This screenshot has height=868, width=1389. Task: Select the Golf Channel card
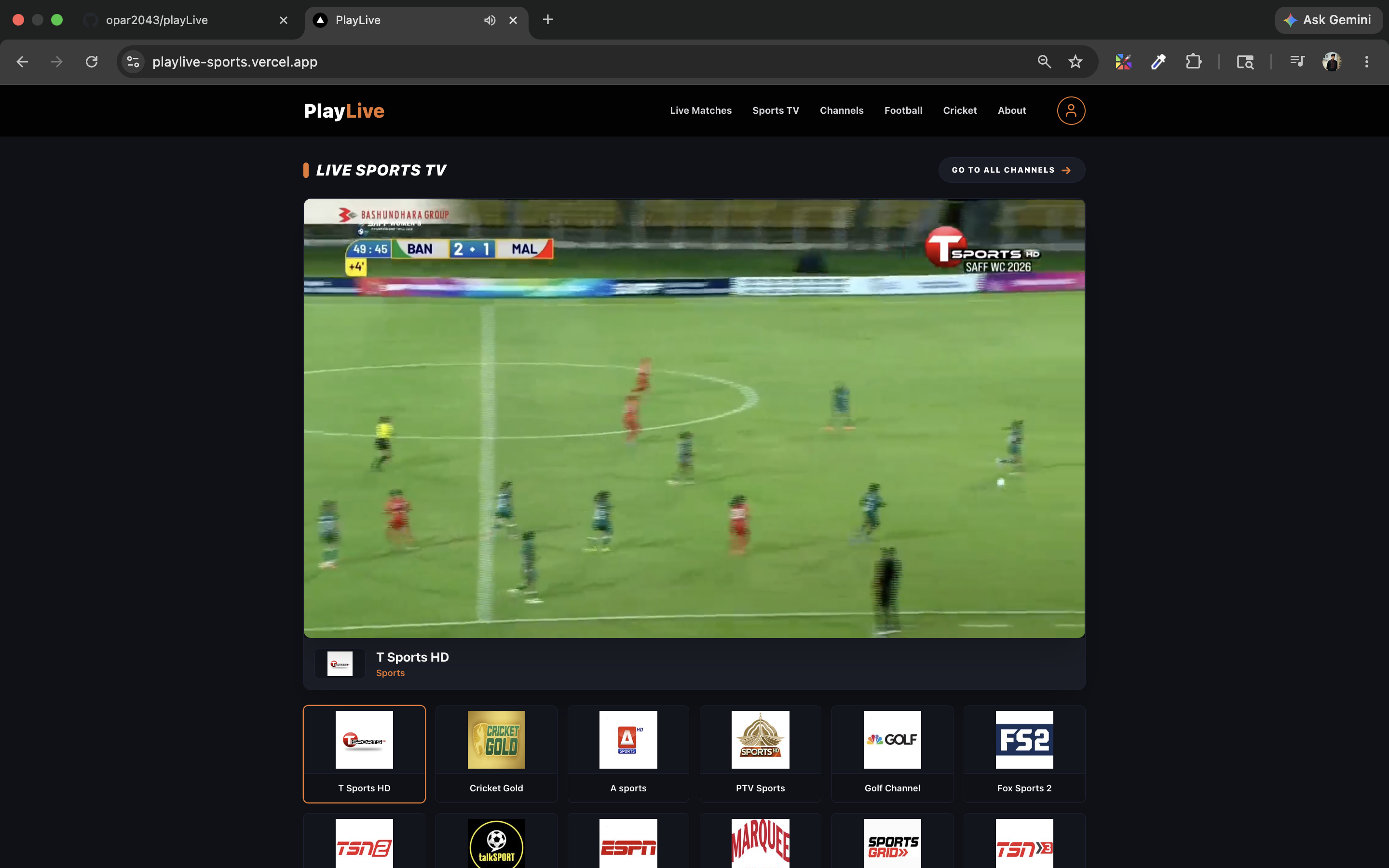[892, 754]
